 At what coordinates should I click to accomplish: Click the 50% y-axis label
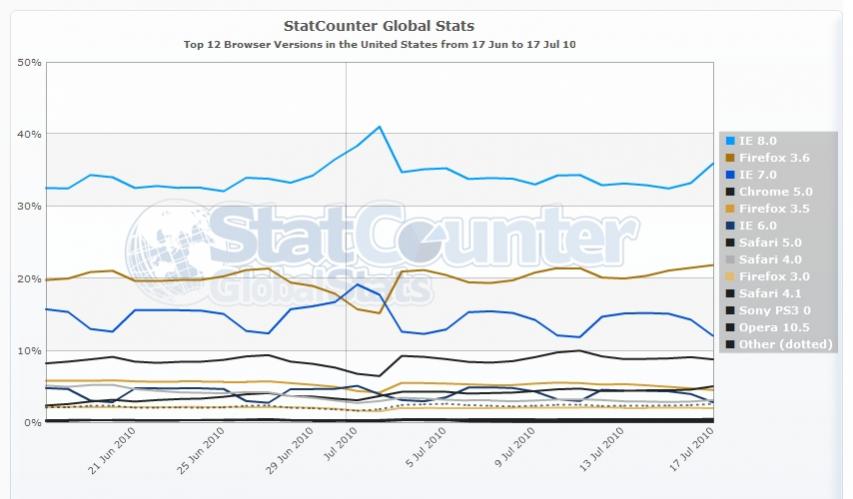pyautogui.click(x=29, y=62)
